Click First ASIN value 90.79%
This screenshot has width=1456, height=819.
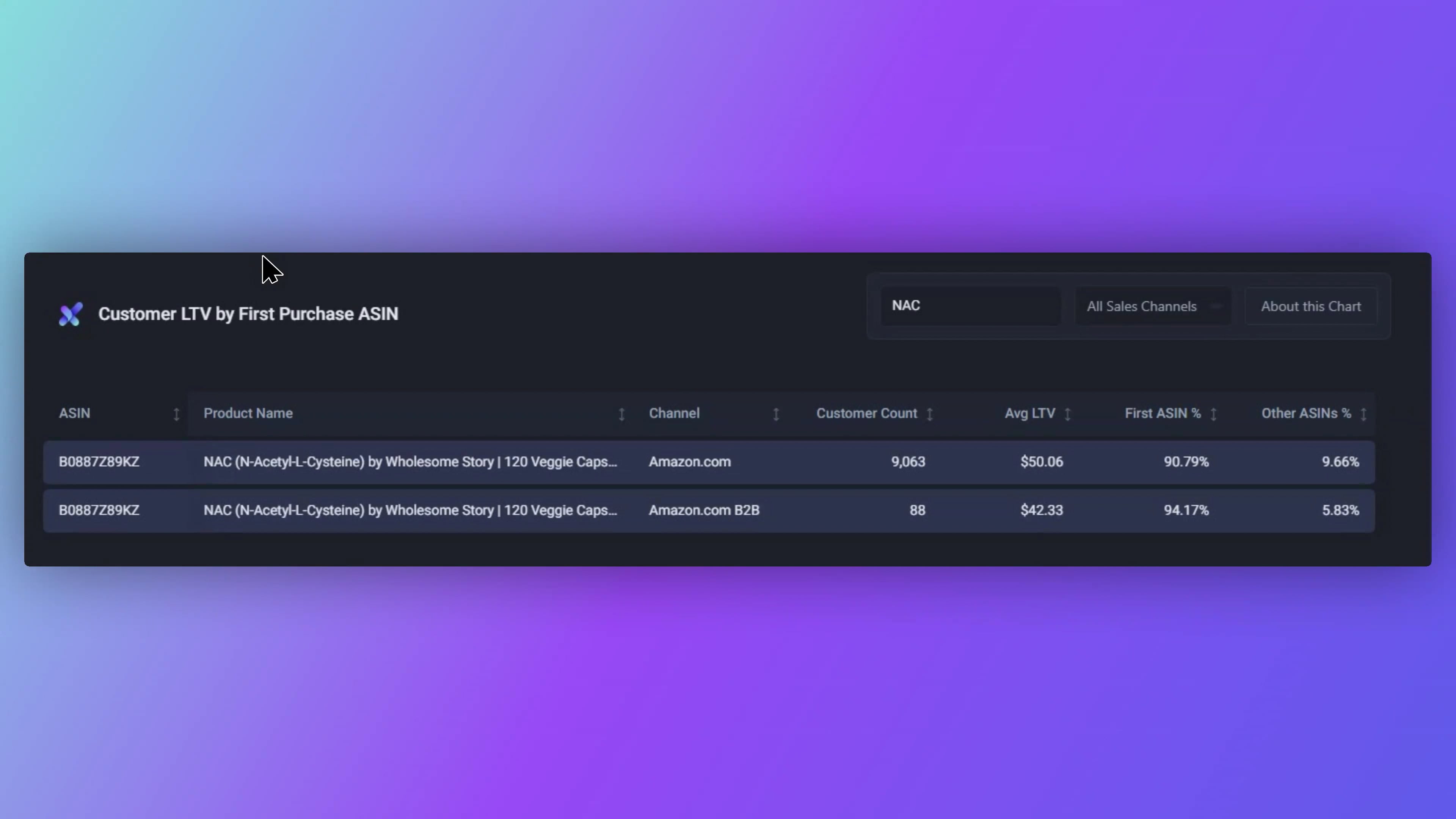click(x=1186, y=462)
